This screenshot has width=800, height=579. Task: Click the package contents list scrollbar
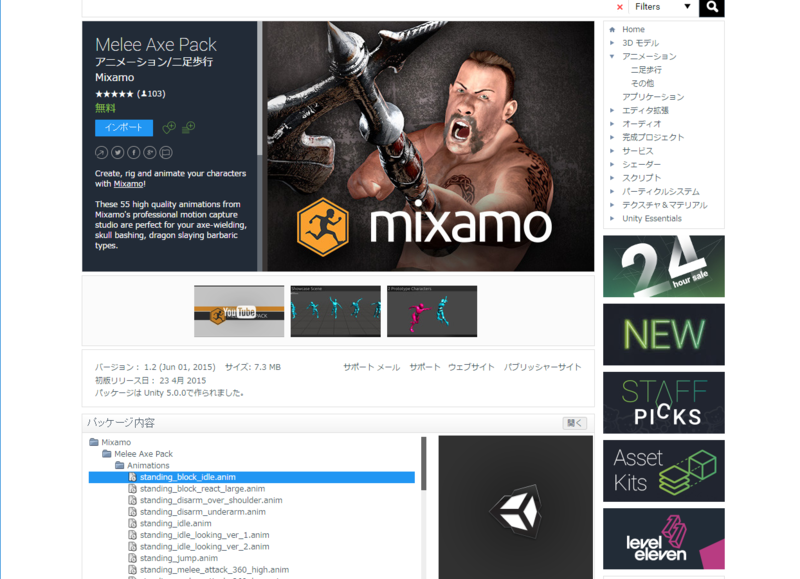(x=423, y=463)
